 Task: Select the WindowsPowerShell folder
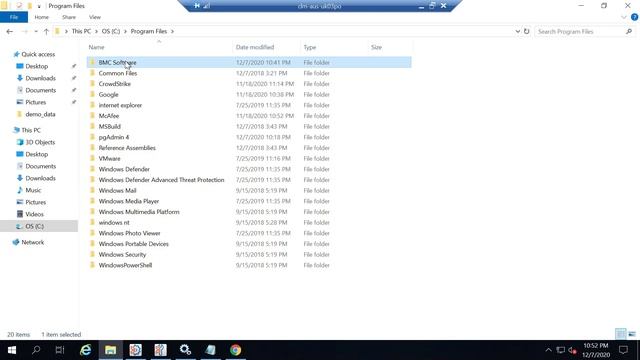pyautogui.click(x=125, y=265)
